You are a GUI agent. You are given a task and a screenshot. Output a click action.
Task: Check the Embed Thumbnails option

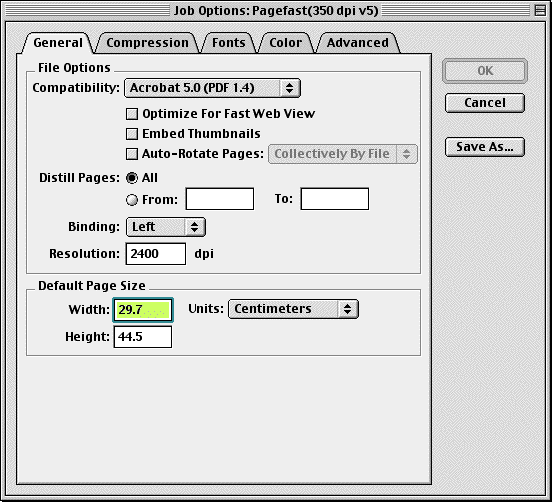132,134
